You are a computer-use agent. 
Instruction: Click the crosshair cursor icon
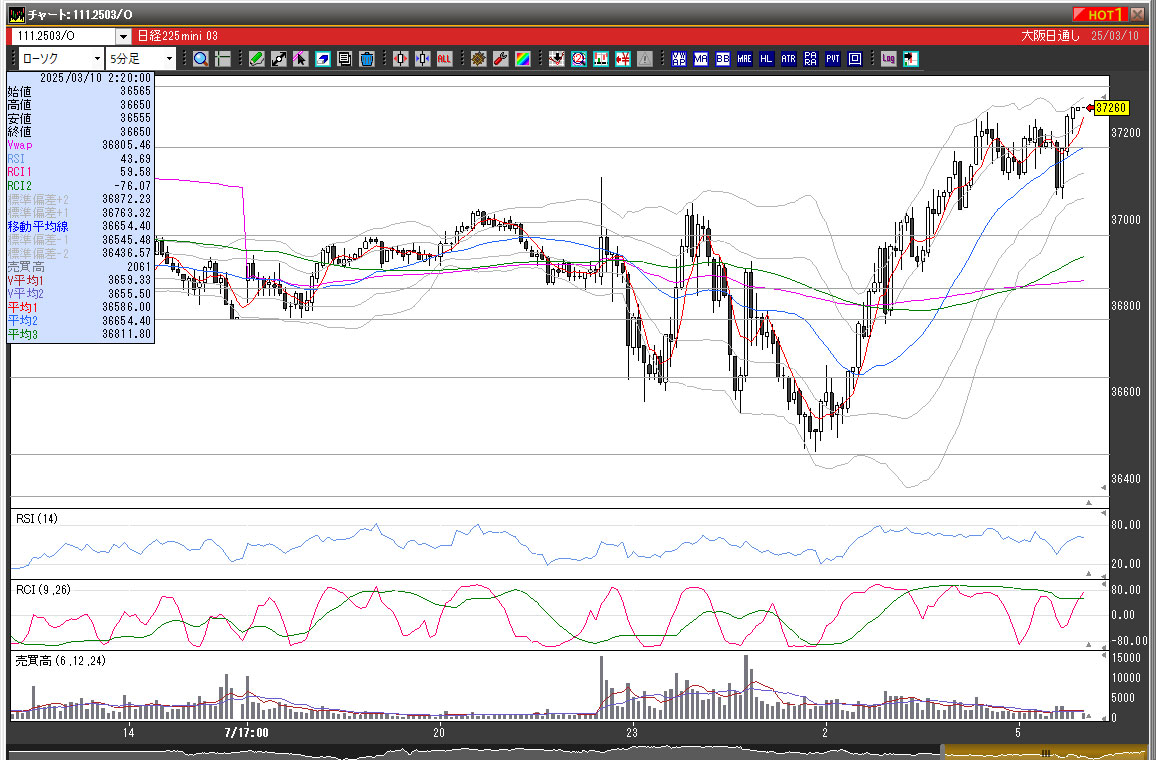(223, 59)
